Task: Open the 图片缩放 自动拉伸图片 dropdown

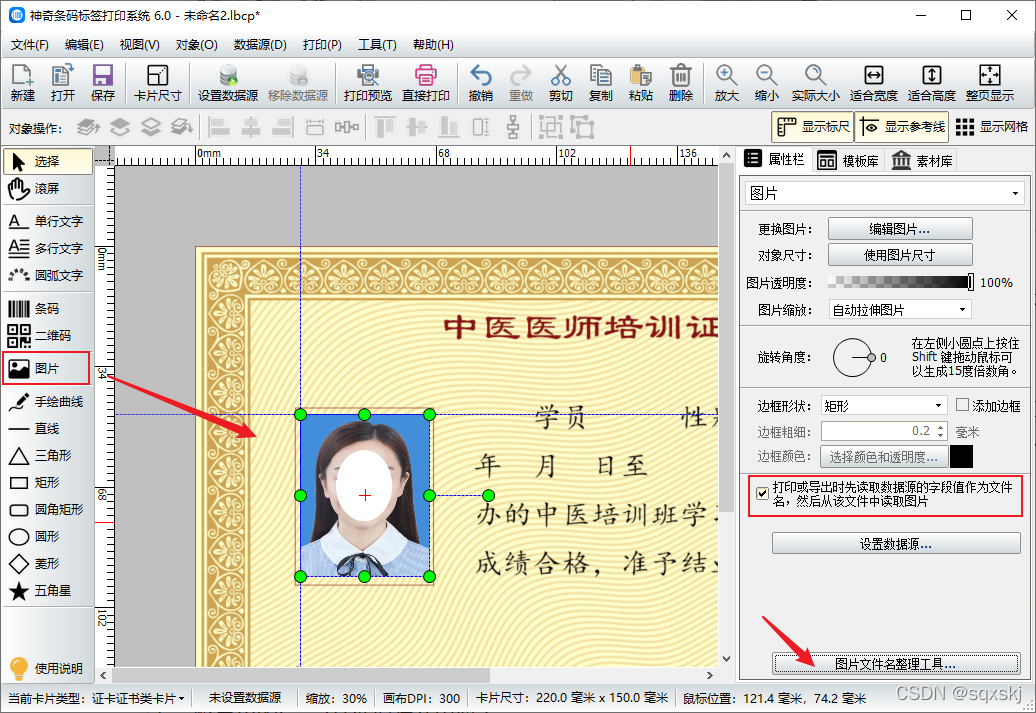Action: [900, 310]
